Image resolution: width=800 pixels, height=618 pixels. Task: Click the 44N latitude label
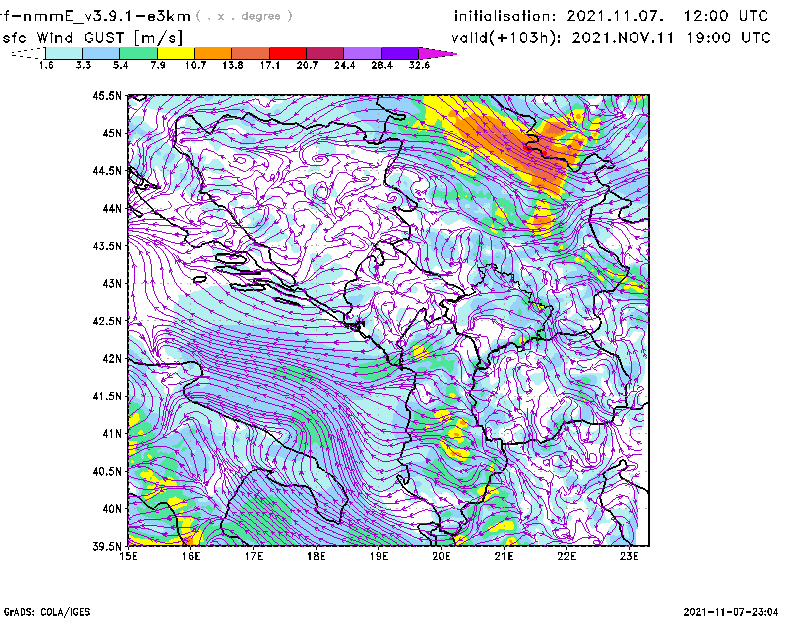click(x=112, y=208)
